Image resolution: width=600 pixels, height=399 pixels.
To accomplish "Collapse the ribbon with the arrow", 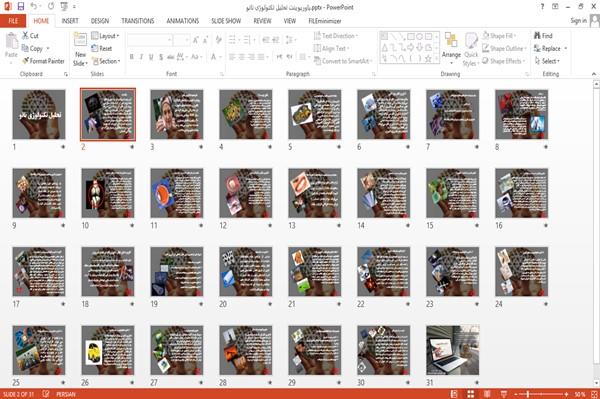I will click(x=594, y=74).
